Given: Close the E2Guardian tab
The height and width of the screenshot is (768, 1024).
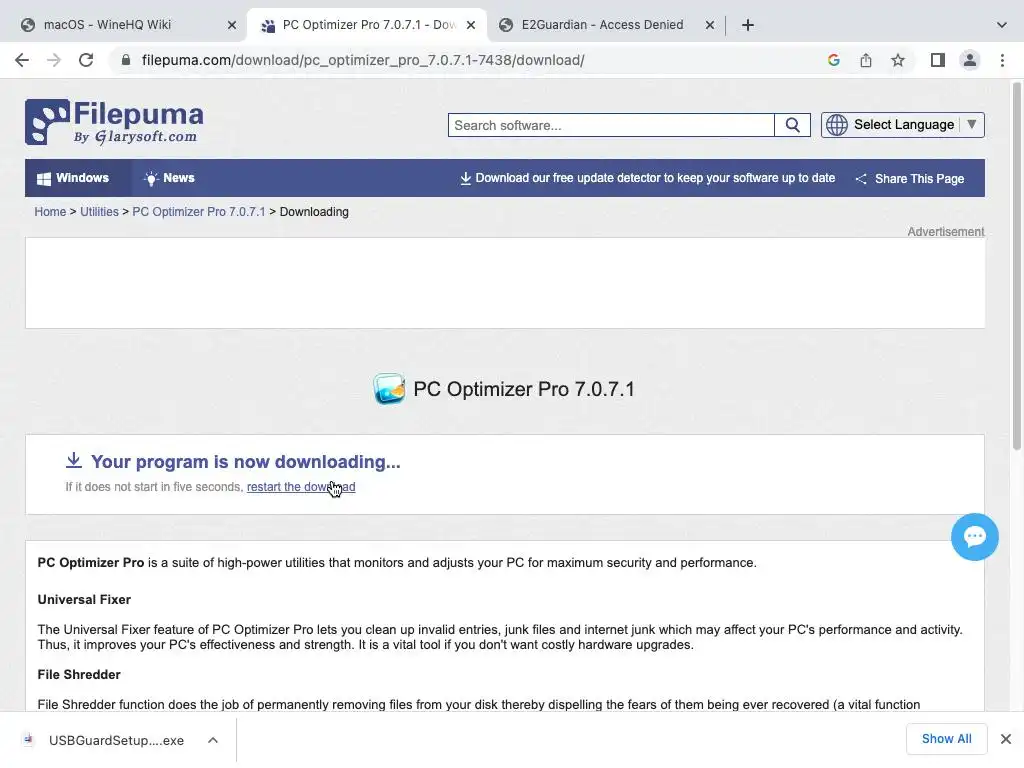Looking at the screenshot, I should point(710,25).
